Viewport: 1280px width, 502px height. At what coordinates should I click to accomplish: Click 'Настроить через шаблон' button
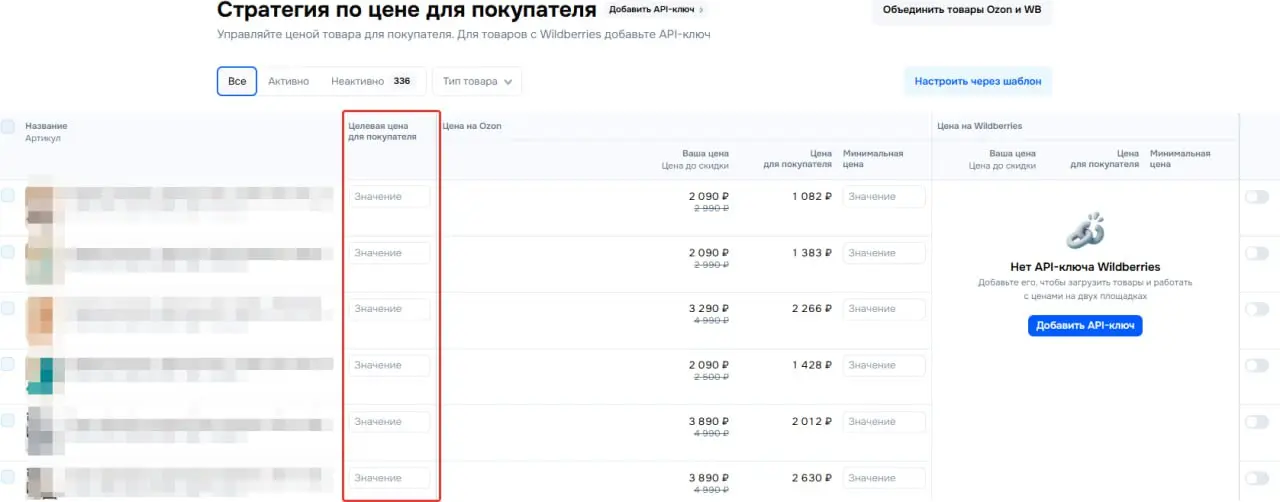point(978,81)
